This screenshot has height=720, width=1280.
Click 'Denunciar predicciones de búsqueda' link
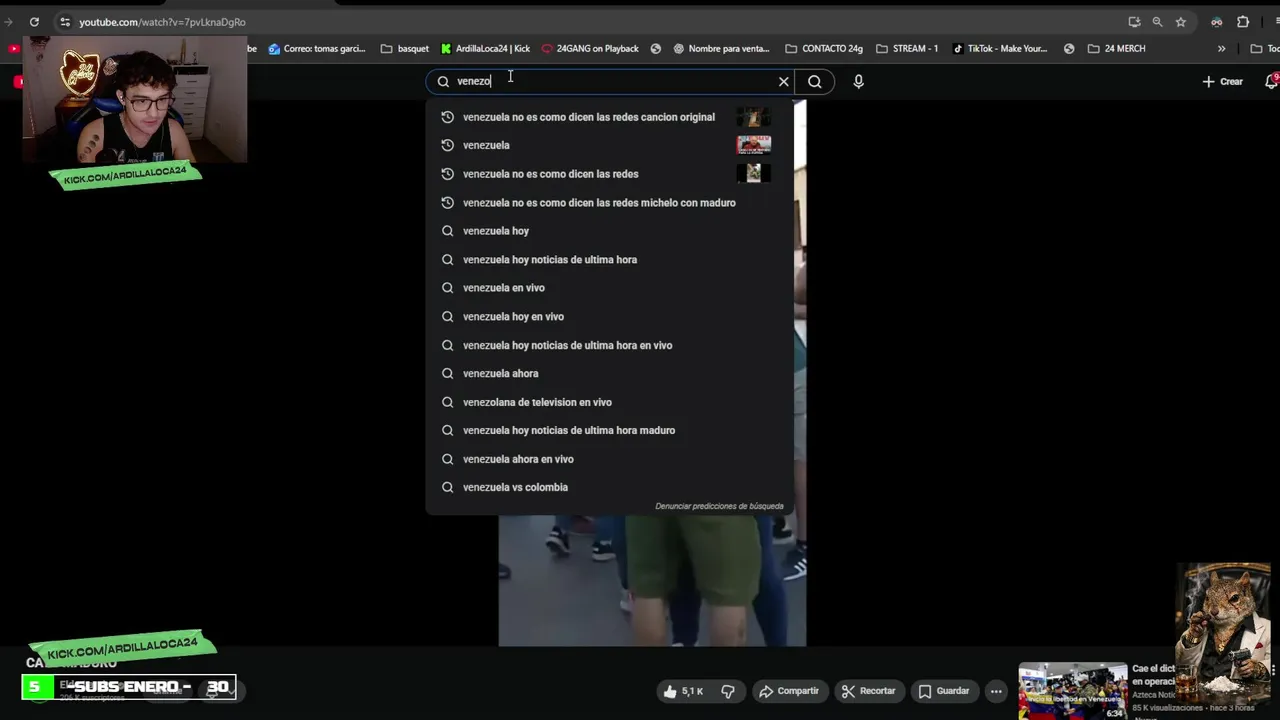[719, 506]
